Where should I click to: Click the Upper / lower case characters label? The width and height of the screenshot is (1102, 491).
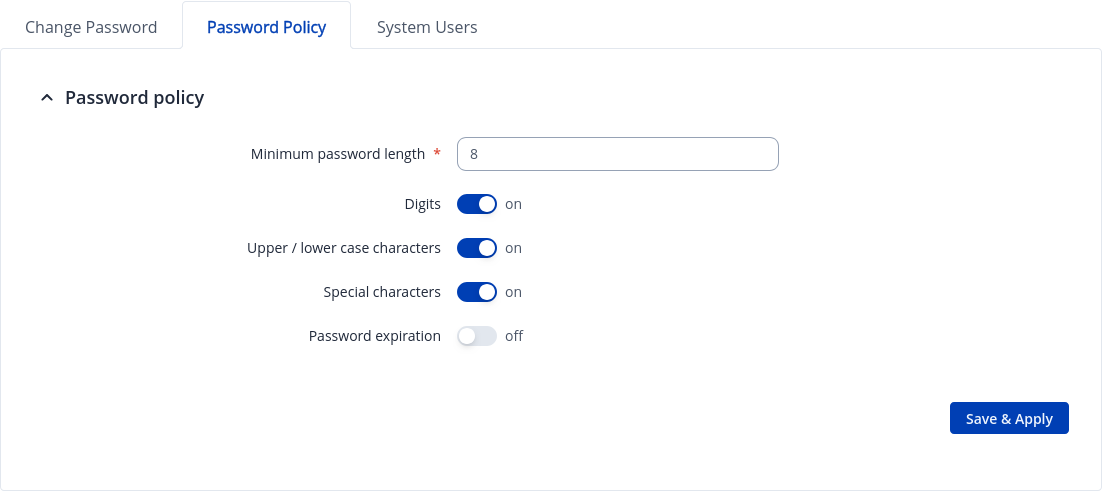pyautogui.click(x=344, y=248)
